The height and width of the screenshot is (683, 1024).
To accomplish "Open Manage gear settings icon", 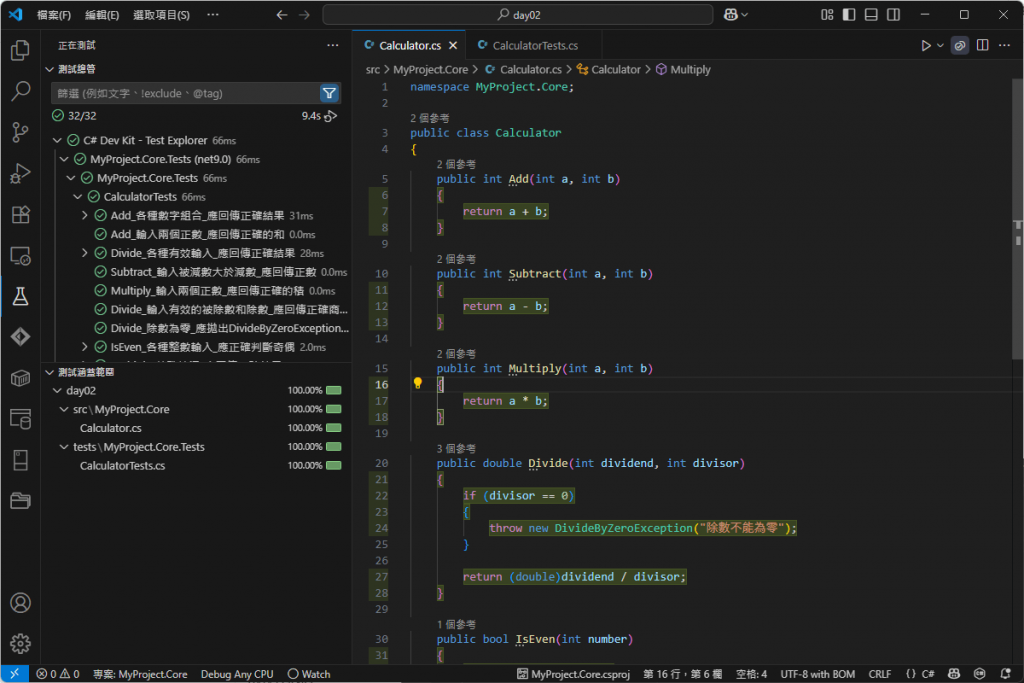I will 20,644.
